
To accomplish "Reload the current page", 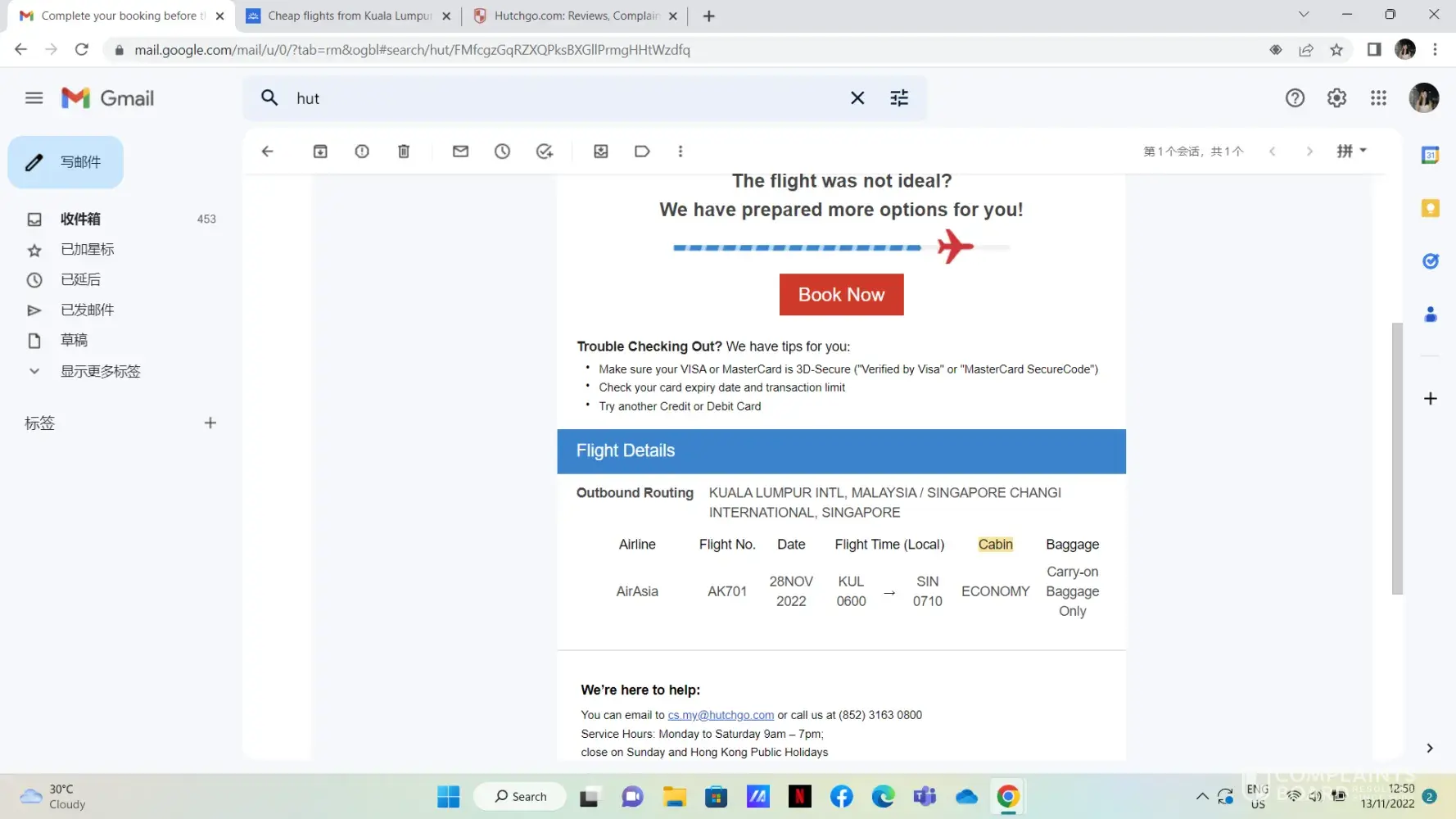I will (81, 50).
